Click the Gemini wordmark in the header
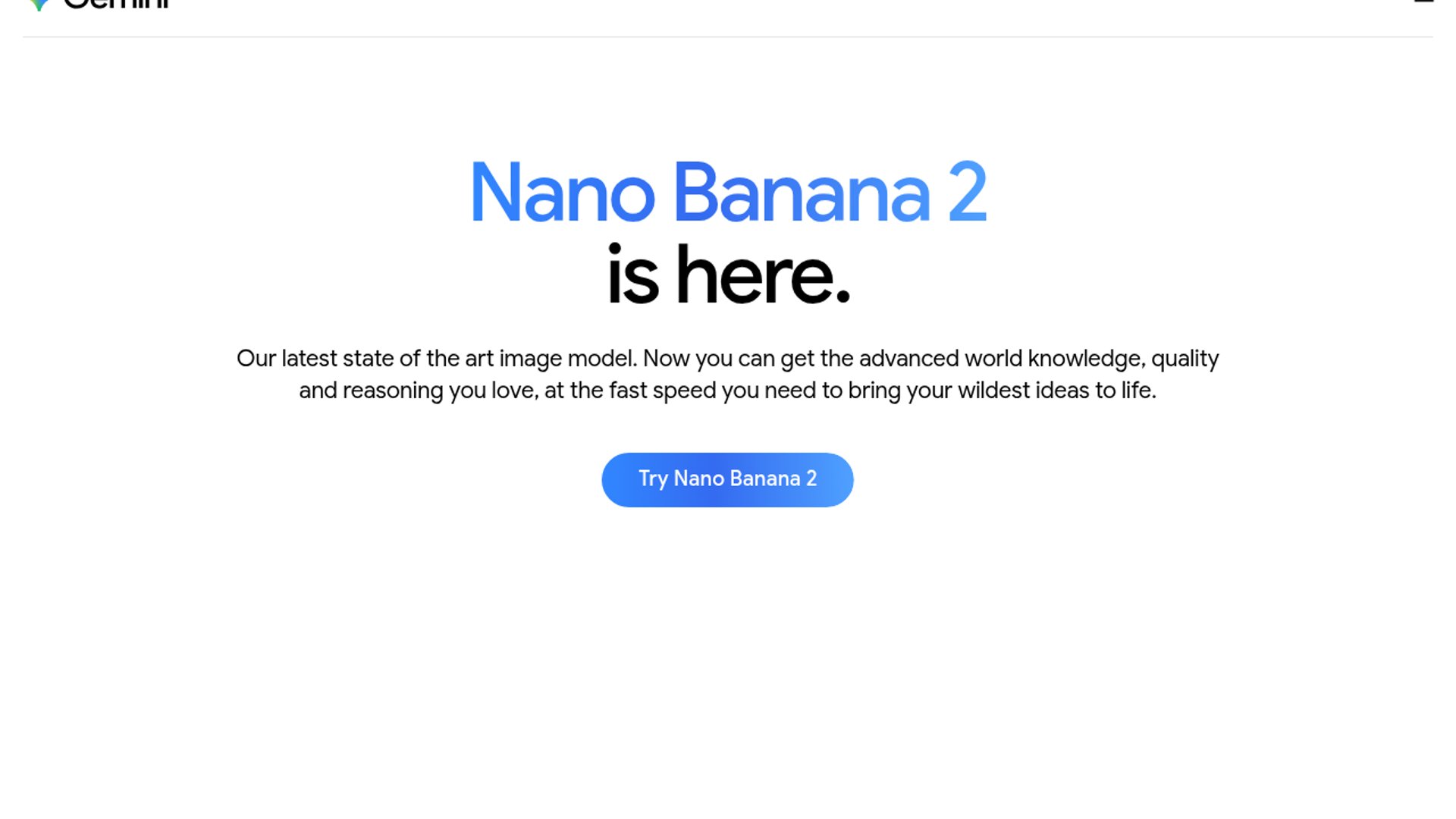The image size is (1456, 819). [x=116, y=4]
